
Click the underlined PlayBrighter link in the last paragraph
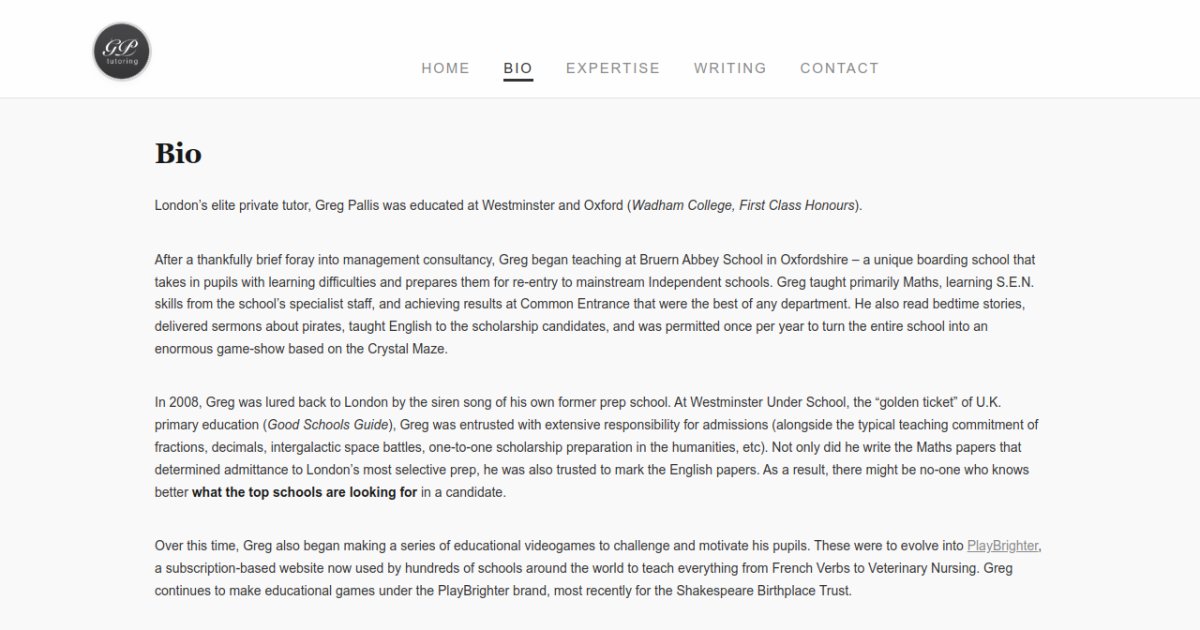pyautogui.click(x=1002, y=545)
